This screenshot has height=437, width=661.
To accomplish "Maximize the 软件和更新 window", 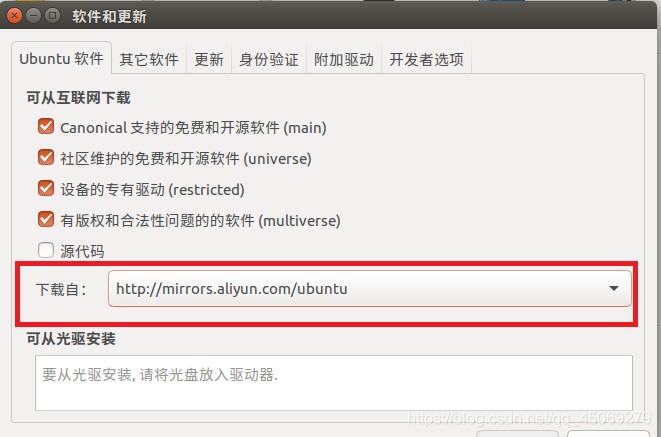I will [x=52, y=16].
